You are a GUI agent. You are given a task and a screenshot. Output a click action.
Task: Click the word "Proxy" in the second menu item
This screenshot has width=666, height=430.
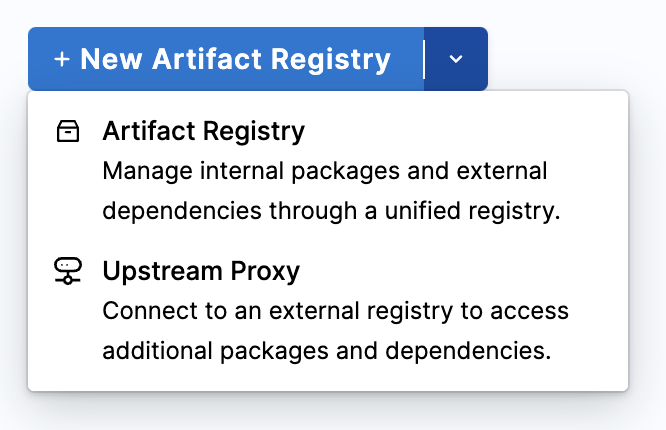click(265, 272)
